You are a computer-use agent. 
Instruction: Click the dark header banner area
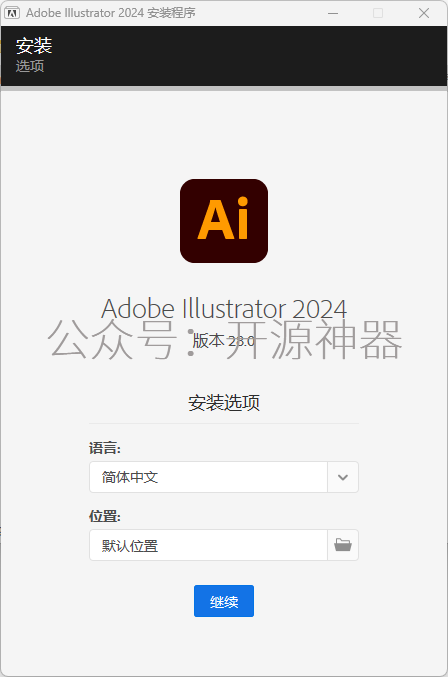[224, 56]
